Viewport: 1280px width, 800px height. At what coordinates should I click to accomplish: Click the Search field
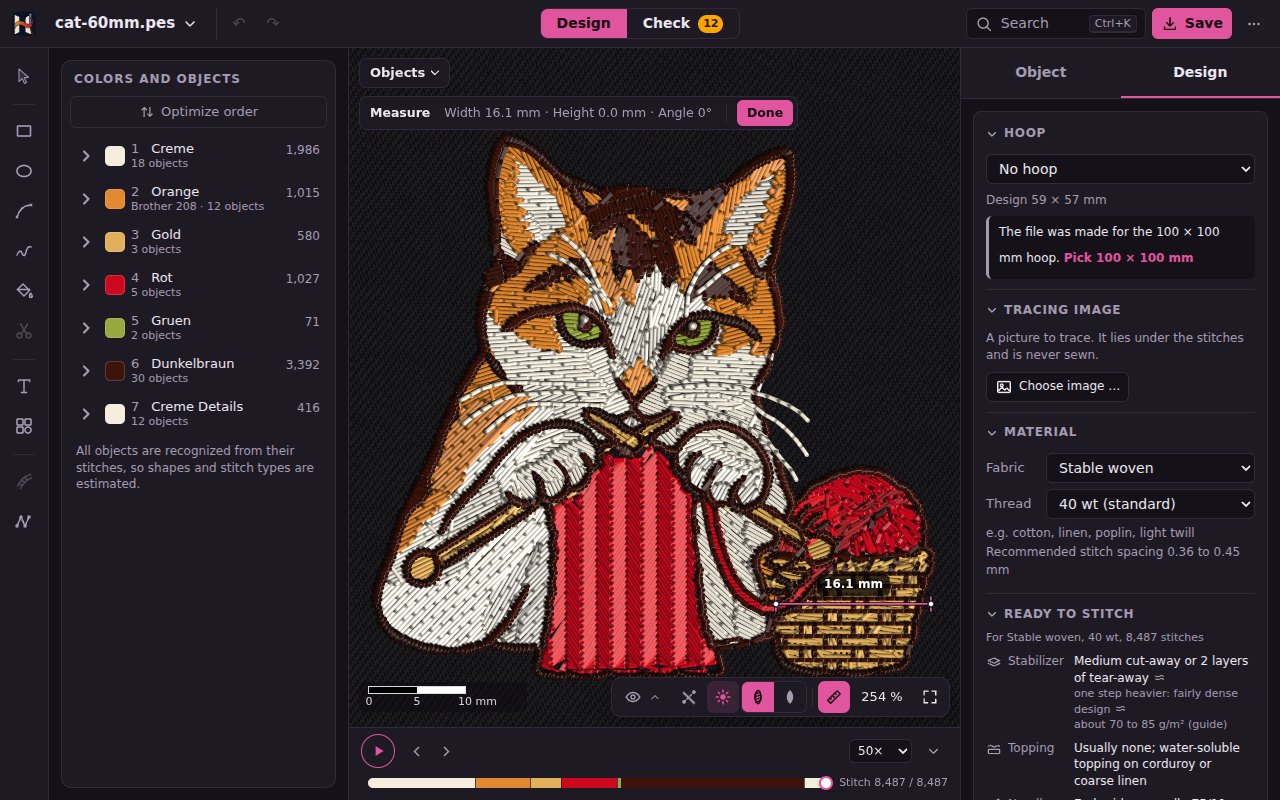1056,23
